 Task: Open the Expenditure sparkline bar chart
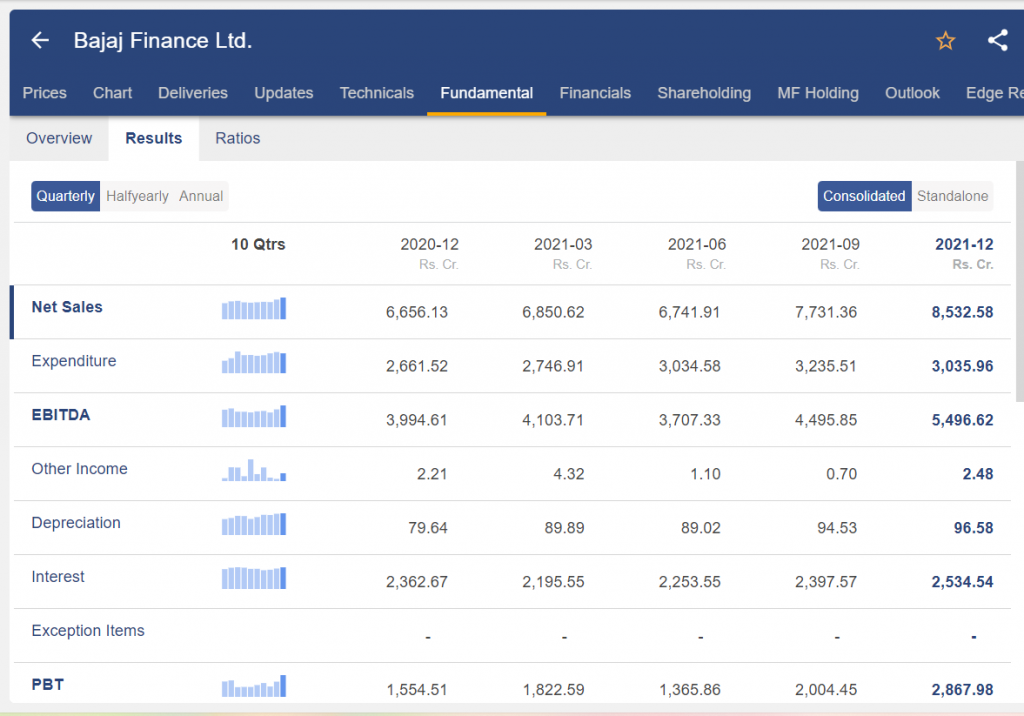254,363
